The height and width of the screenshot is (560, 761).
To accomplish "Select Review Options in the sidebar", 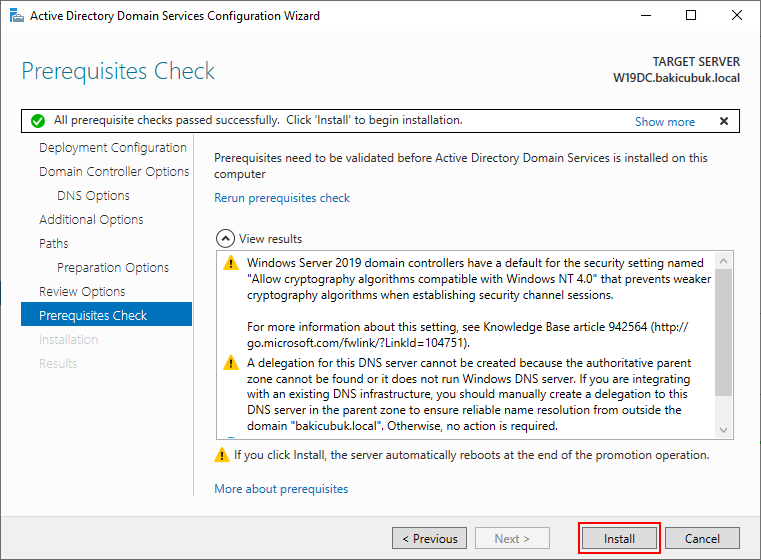I will 82,292.
